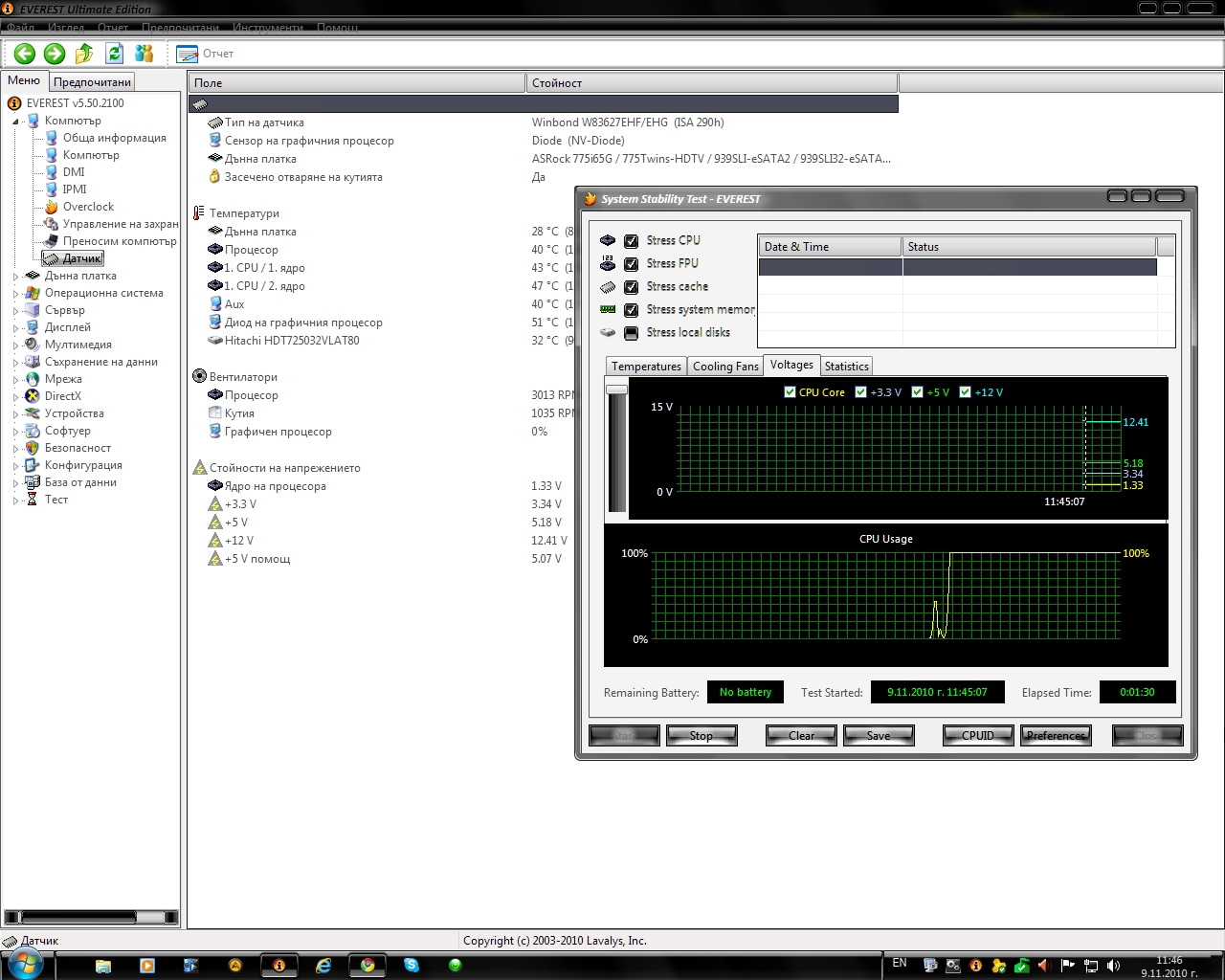Expand the Дисплей tree node
The height and width of the screenshot is (980, 1225).
pos(15,328)
